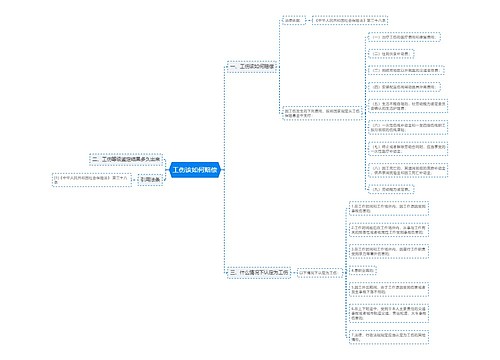
Task: Select the left-side [1]《中华人民共和国社会保险法》 citation node
Action: (92, 180)
